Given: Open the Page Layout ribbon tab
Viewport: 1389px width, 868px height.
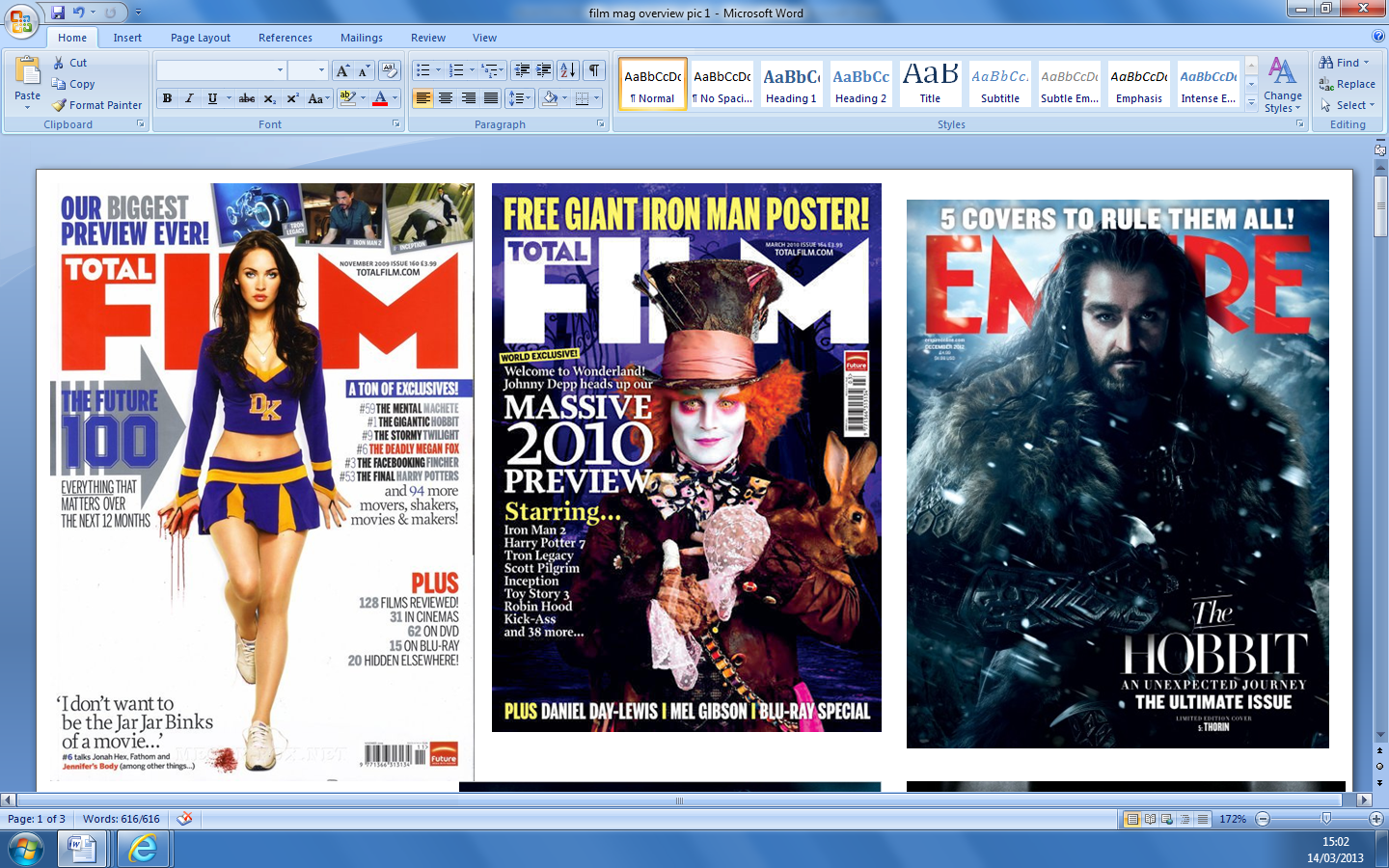Looking at the screenshot, I should 201,38.
